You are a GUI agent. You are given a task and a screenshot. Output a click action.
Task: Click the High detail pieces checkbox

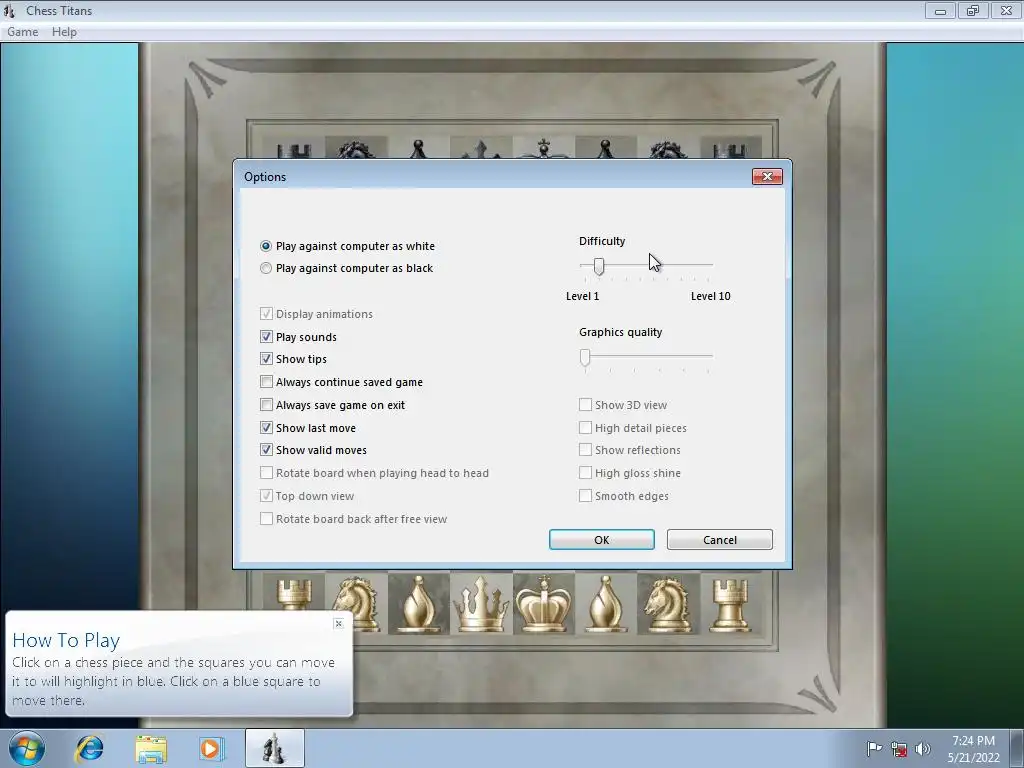tap(585, 428)
